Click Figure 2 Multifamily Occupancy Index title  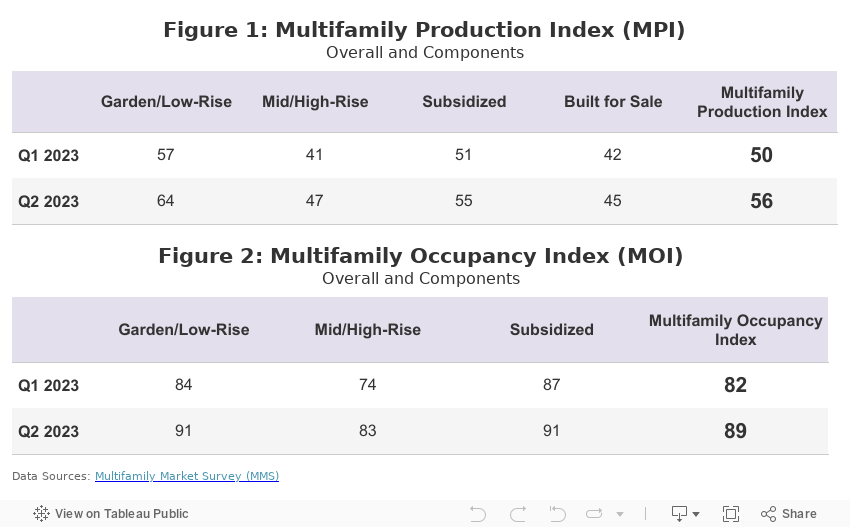coord(421,256)
